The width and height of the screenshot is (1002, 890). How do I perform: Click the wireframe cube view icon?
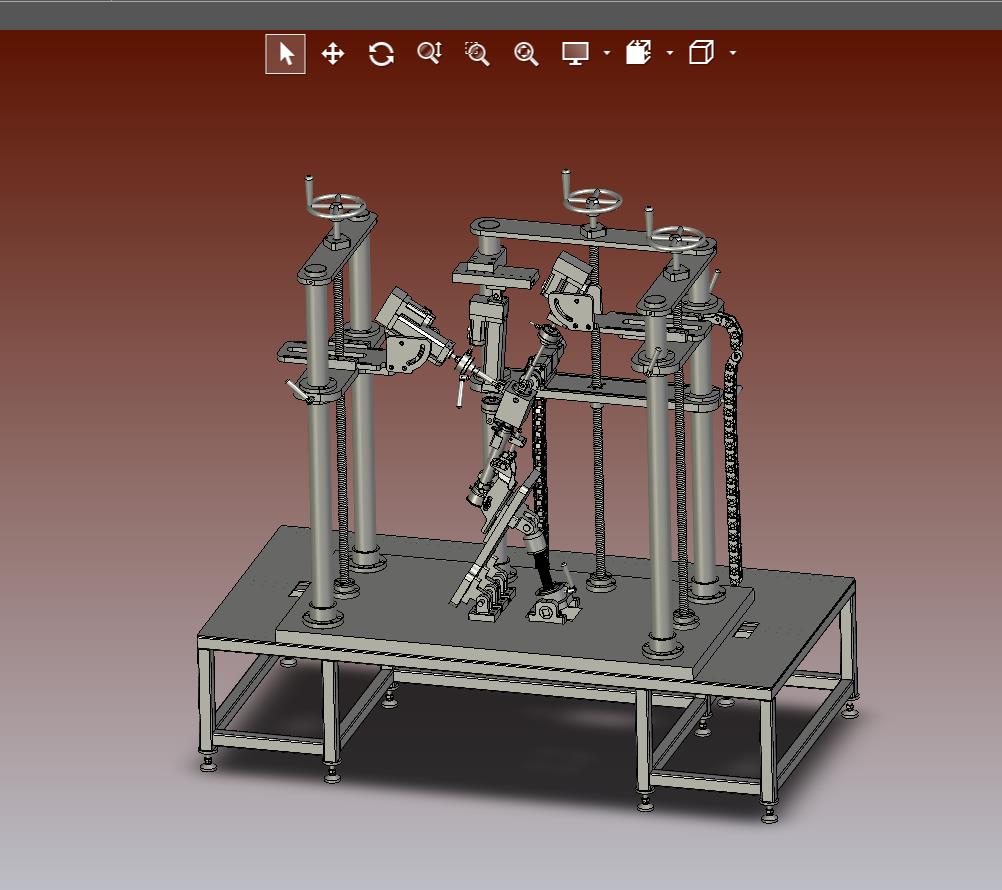pyautogui.click(x=701, y=52)
